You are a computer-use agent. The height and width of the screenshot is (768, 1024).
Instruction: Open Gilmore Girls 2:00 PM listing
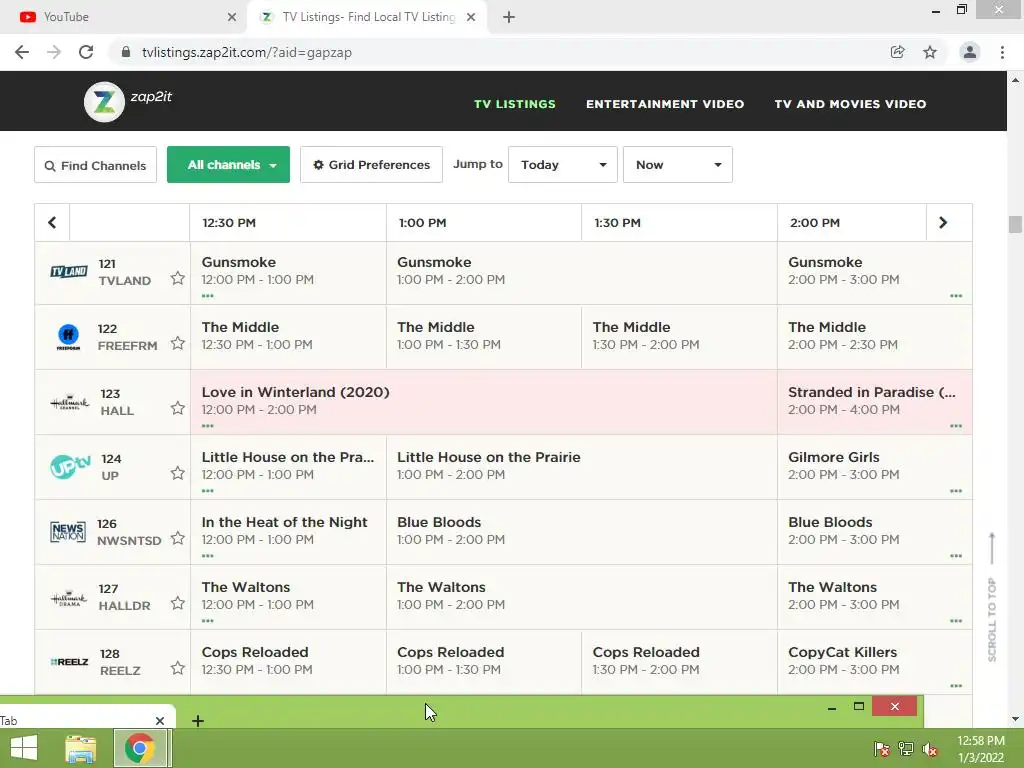874,466
